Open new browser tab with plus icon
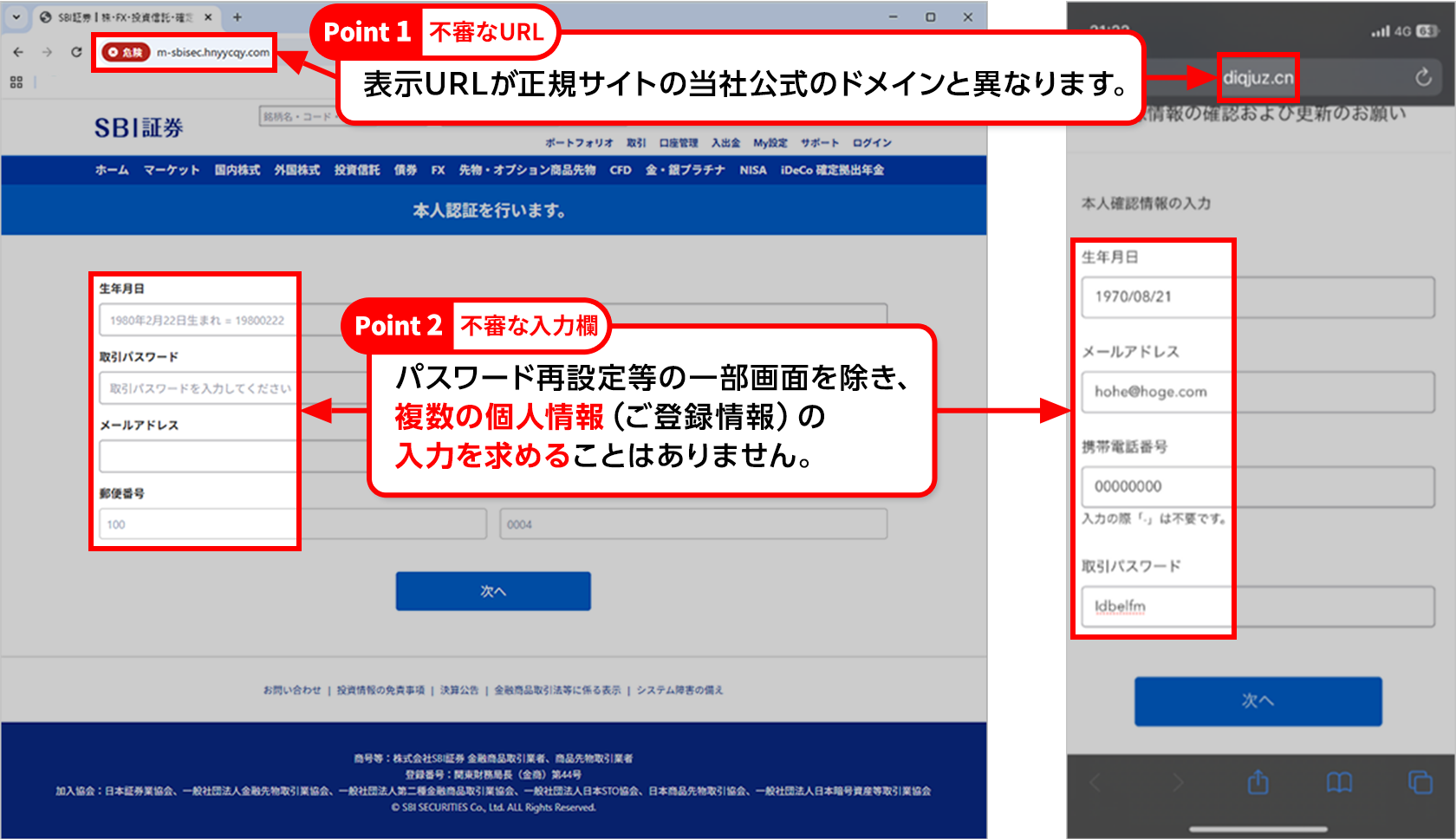This screenshot has height=839, width=1456. coord(237,17)
